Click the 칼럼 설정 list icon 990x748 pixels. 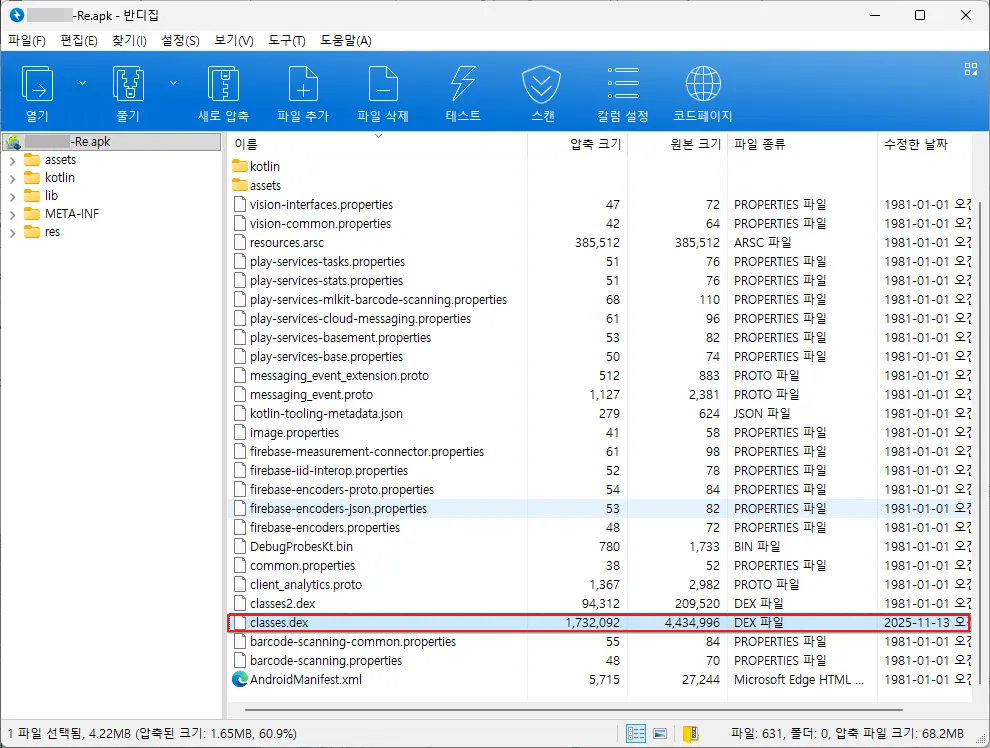click(623, 83)
